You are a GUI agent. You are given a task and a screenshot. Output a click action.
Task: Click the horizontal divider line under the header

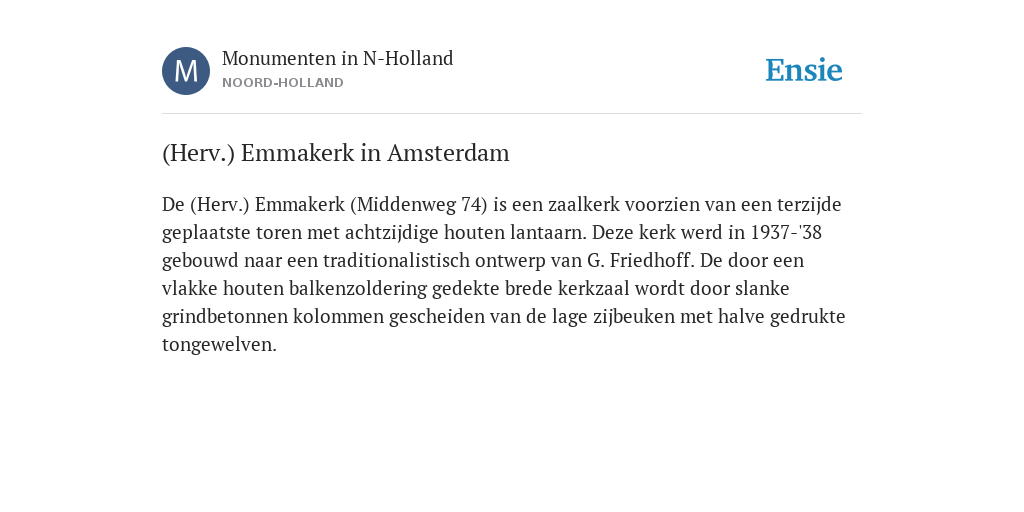(512, 114)
